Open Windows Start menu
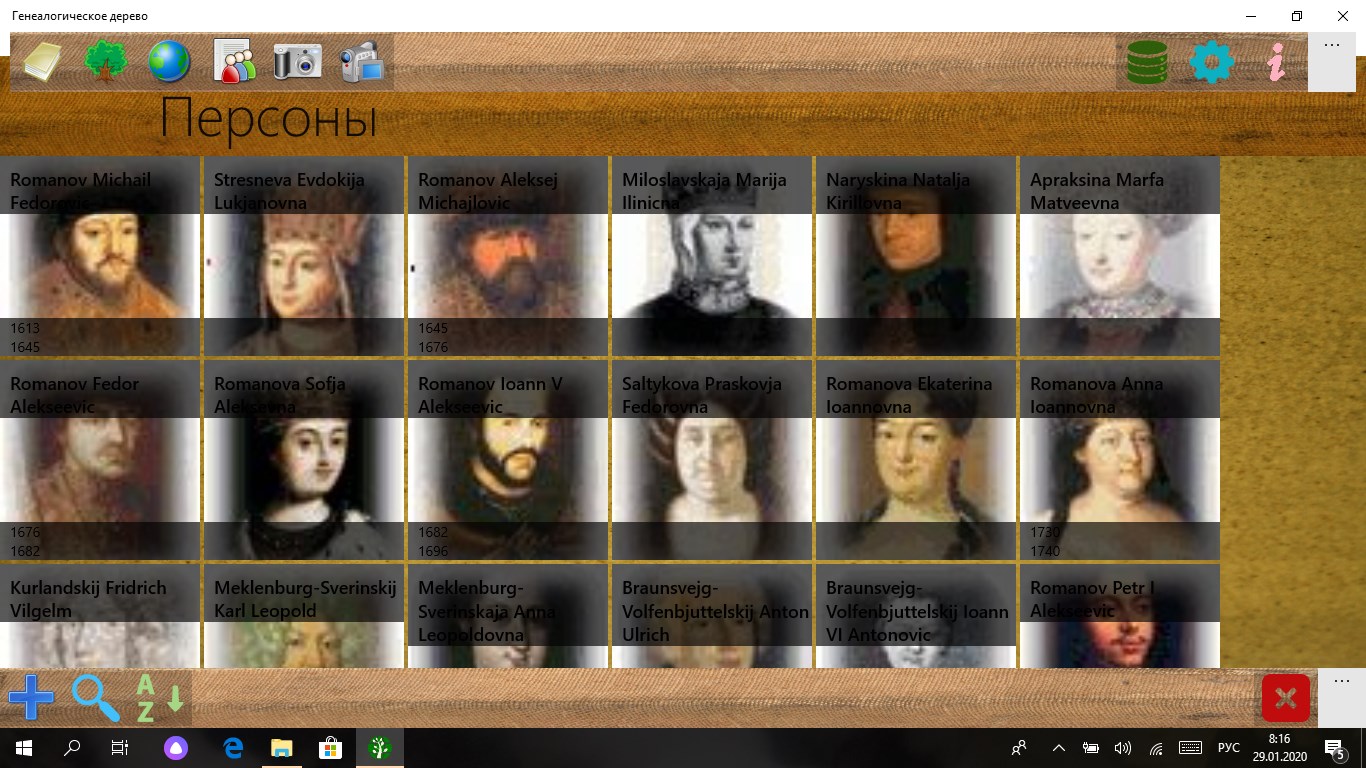The height and width of the screenshot is (768, 1366). coord(24,748)
